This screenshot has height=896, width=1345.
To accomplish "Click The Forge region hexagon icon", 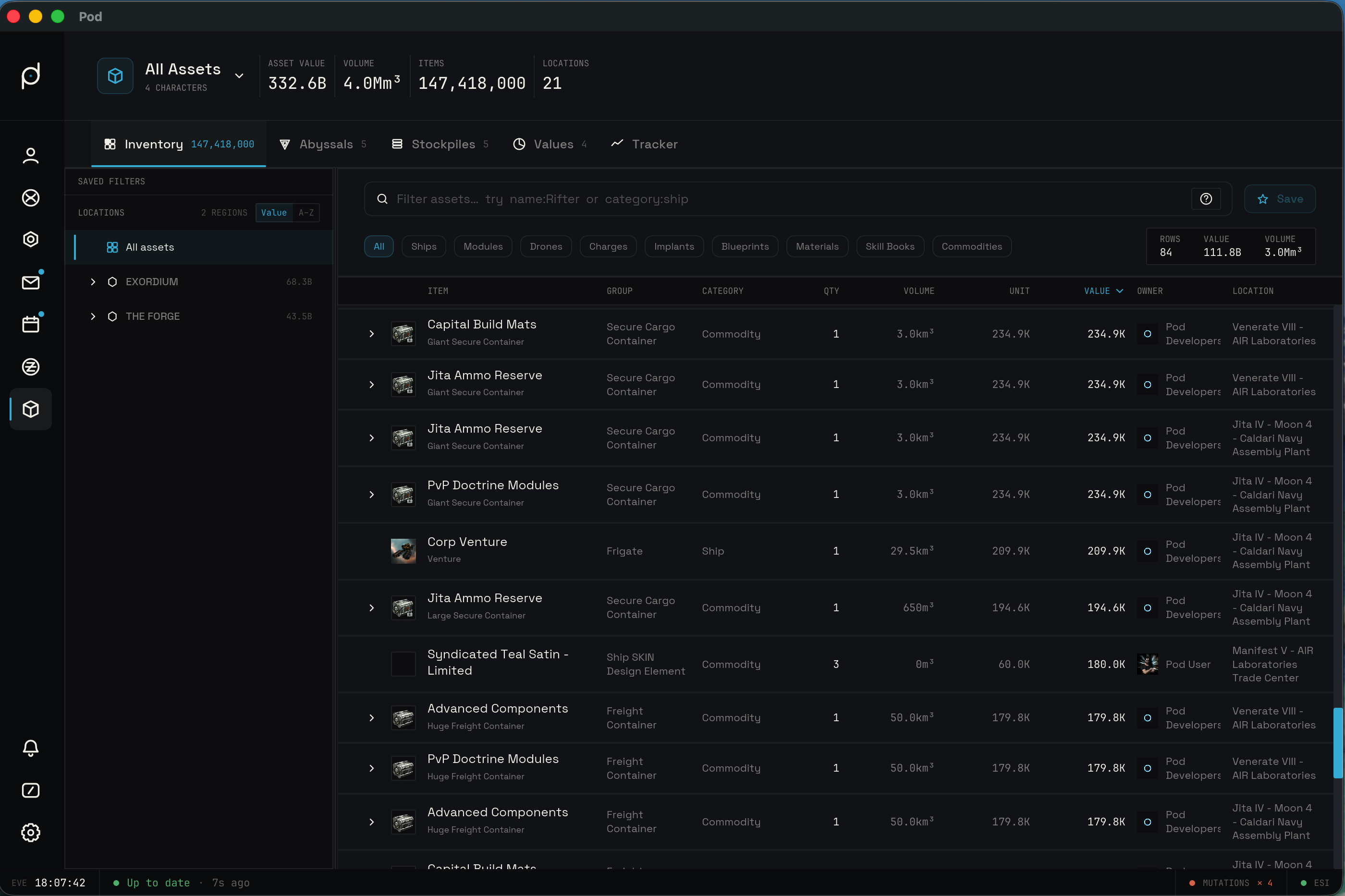I will [x=112, y=316].
